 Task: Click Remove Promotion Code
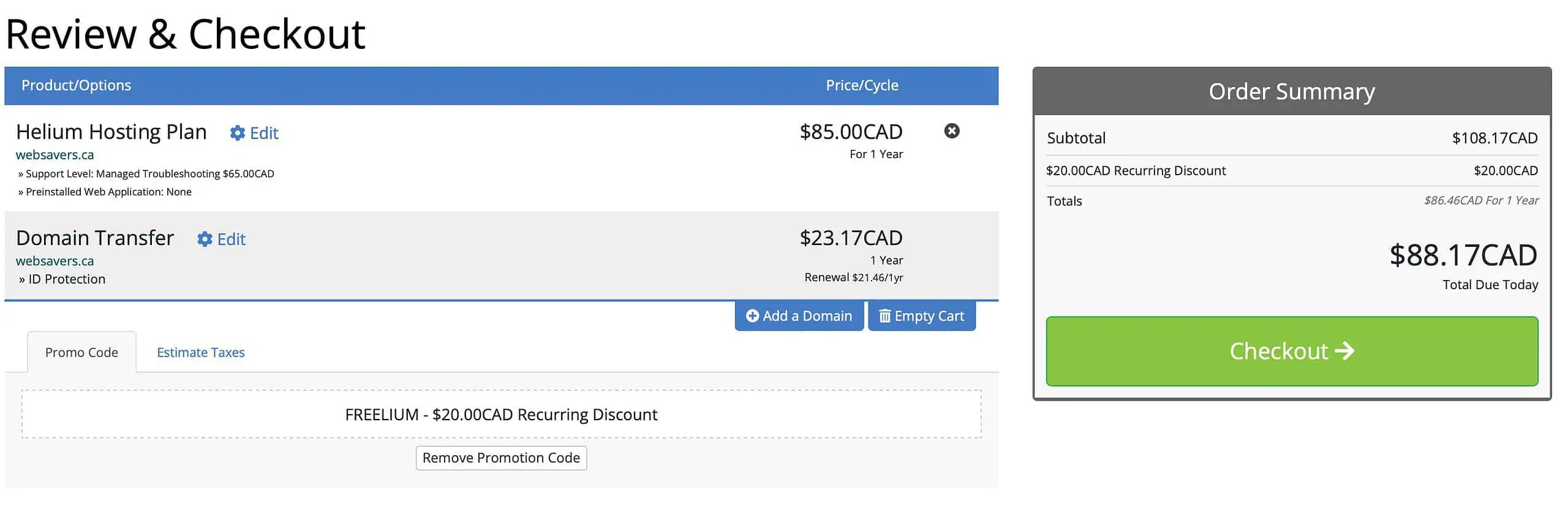[x=500, y=458]
